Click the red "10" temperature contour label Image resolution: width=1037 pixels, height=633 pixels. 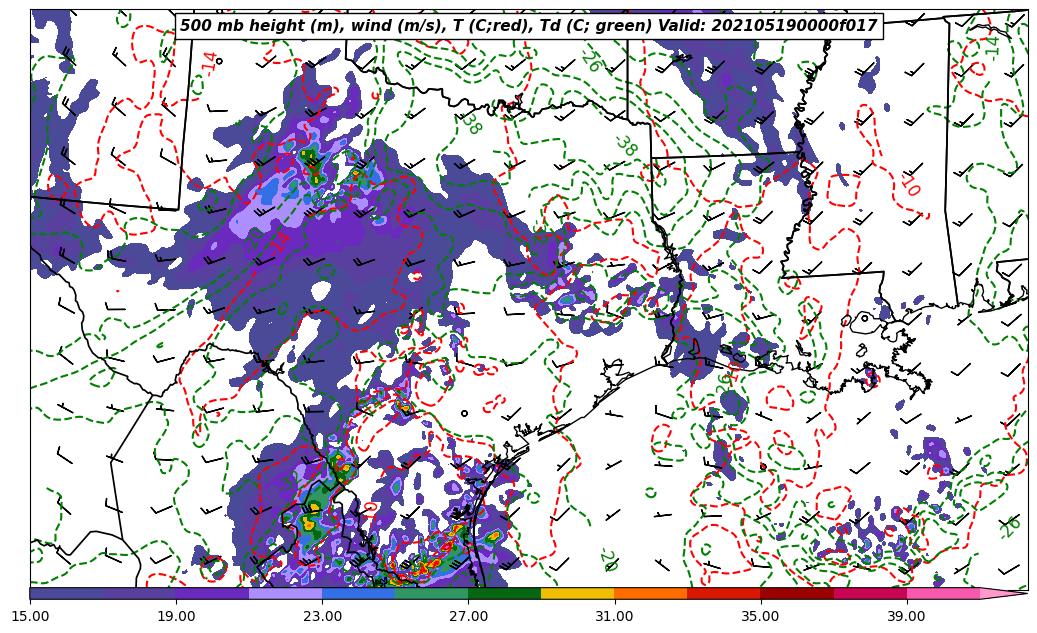click(x=909, y=184)
